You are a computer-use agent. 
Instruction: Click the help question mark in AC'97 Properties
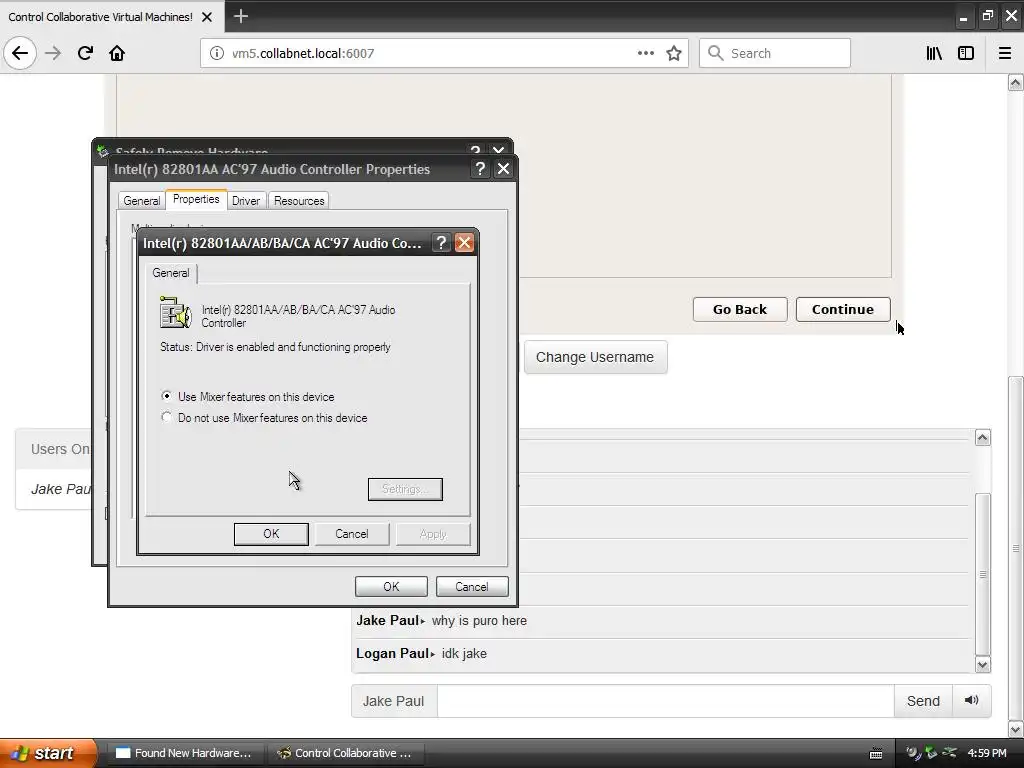(x=480, y=169)
